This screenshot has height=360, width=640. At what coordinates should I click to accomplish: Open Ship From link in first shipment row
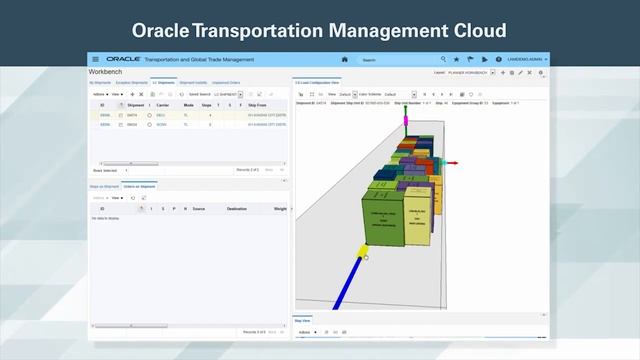pos(267,116)
